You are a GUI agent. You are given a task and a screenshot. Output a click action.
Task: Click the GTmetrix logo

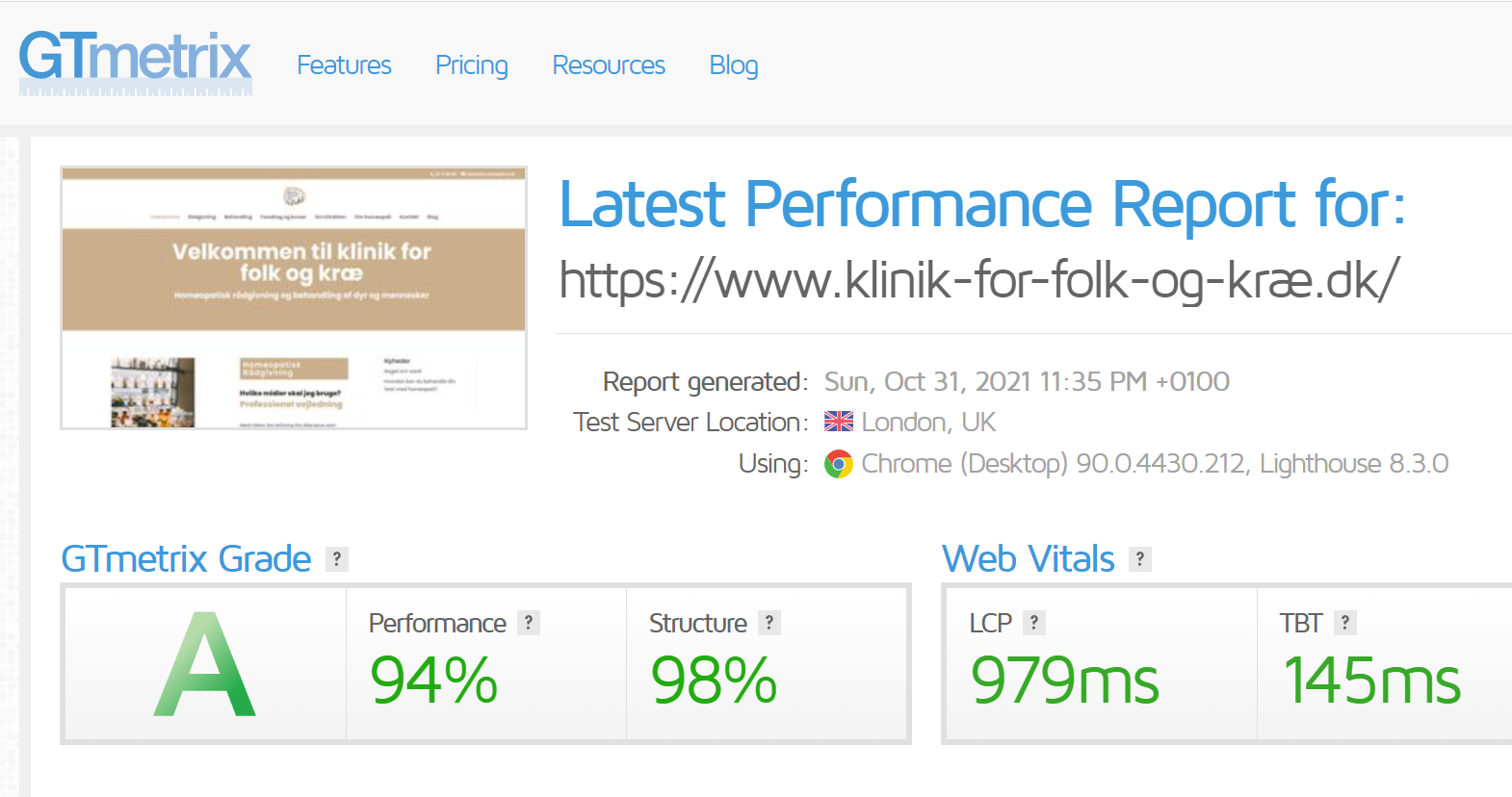click(135, 61)
